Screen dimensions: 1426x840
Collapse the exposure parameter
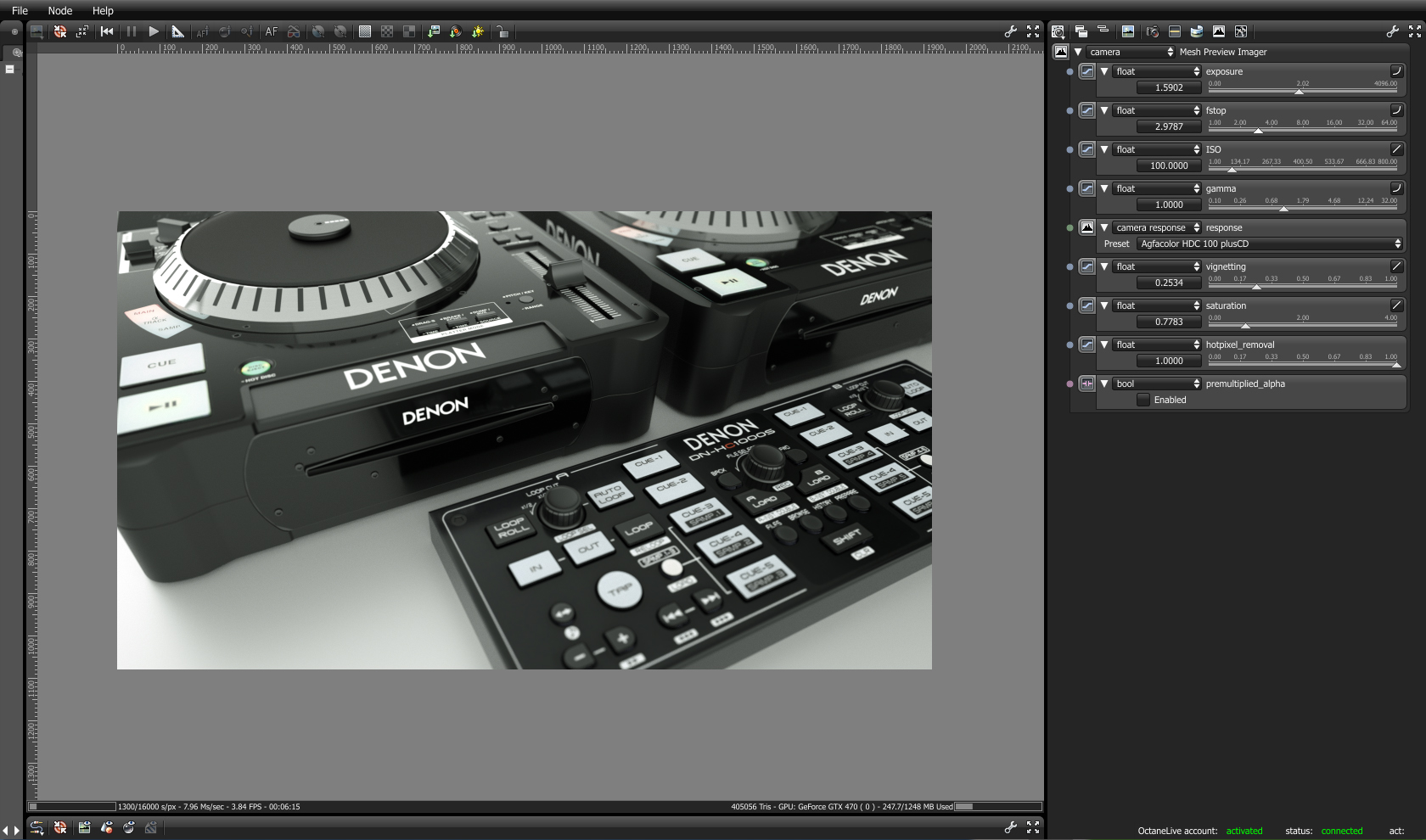coord(1104,71)
